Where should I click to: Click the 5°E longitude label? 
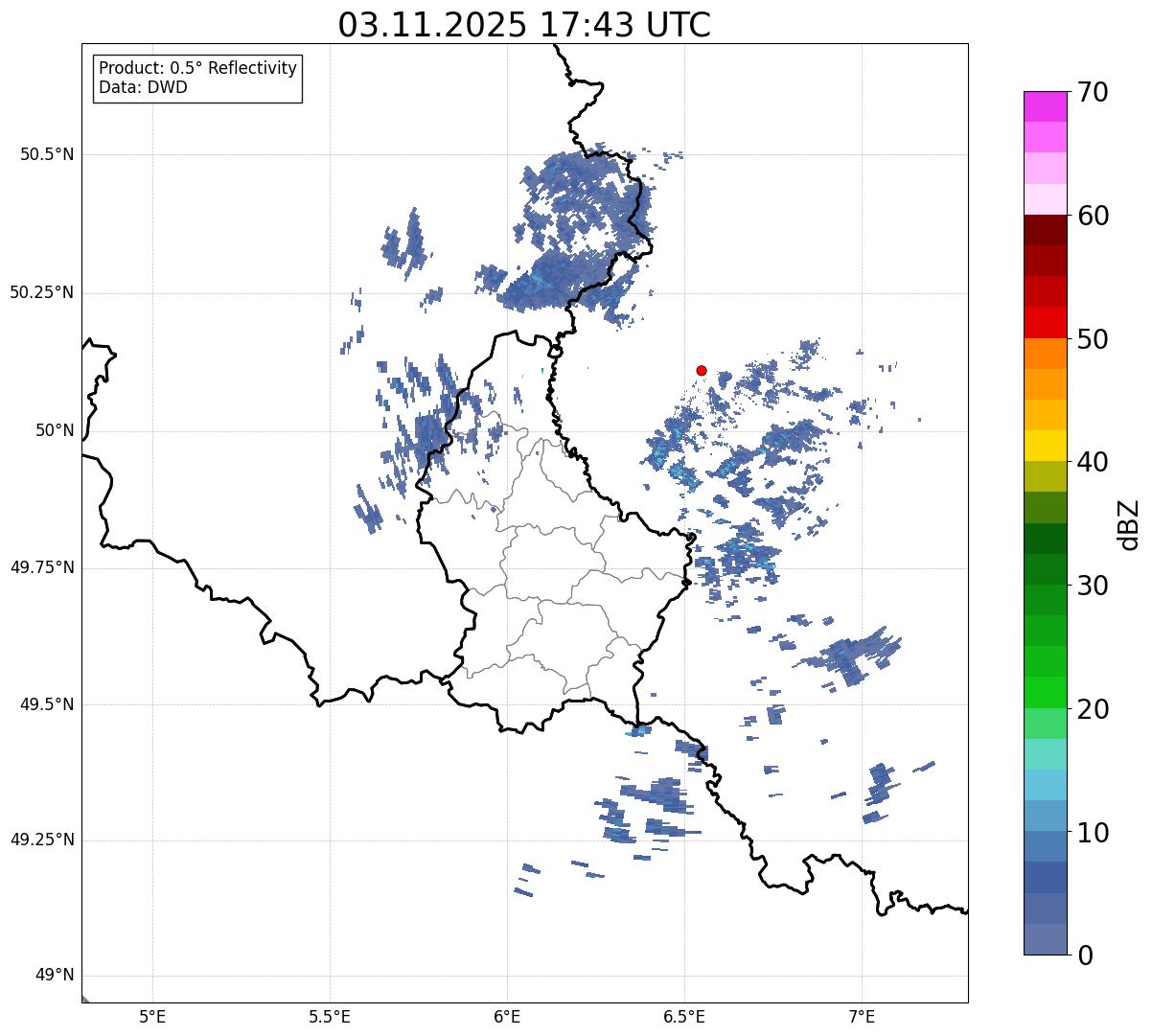click(x=152, y=1017)
